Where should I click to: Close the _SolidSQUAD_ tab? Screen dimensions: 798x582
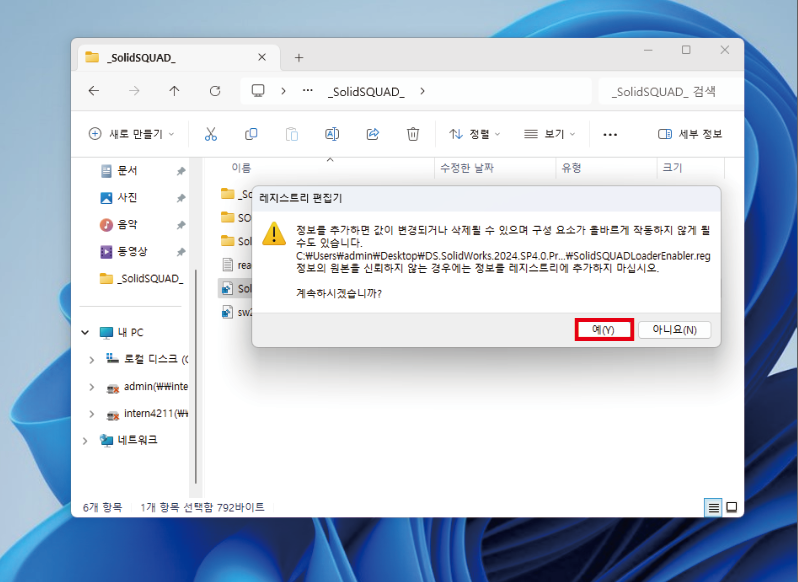point(262,57)
